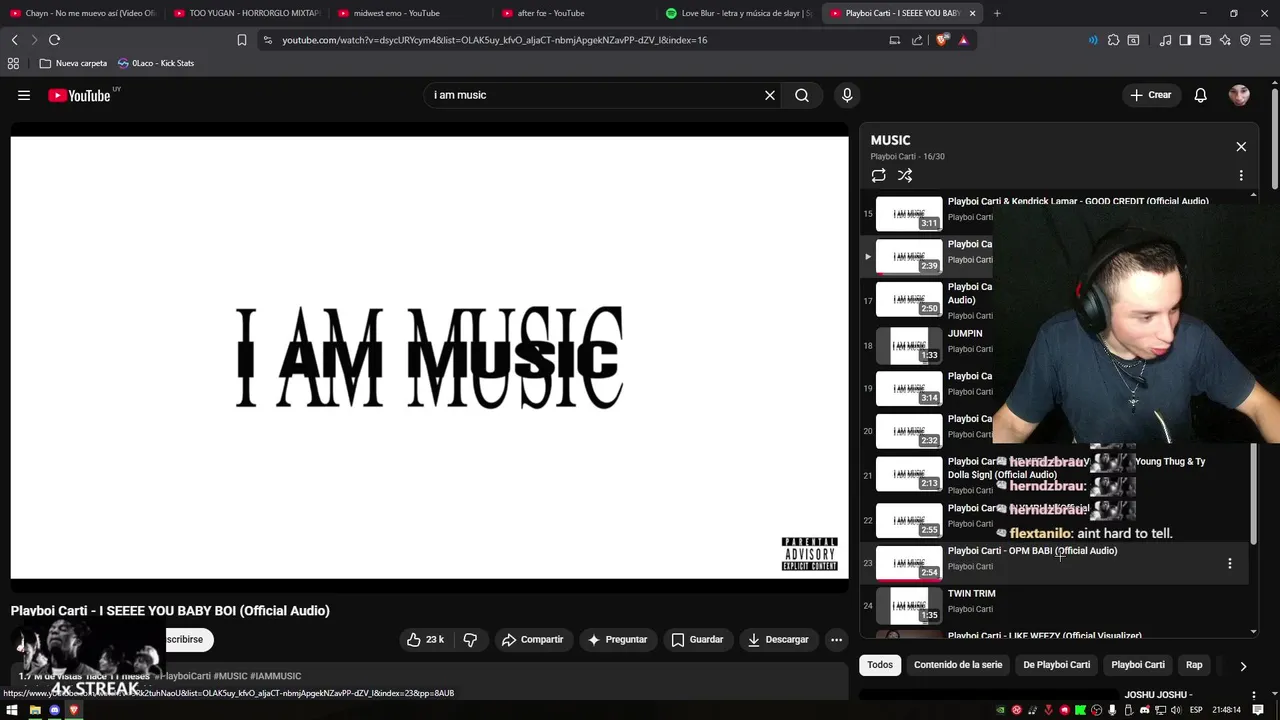
Task: Dislike the video
Action: (x=470, y=640)
